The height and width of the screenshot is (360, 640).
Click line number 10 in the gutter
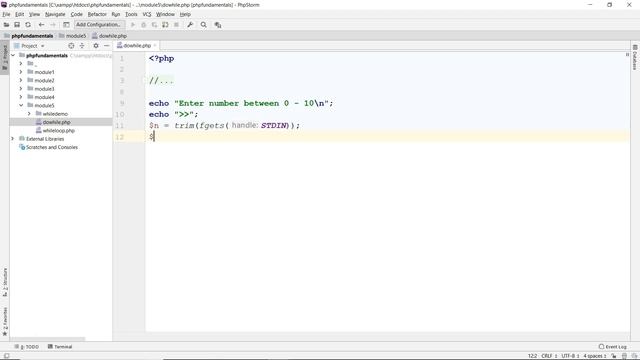[120, 114]
